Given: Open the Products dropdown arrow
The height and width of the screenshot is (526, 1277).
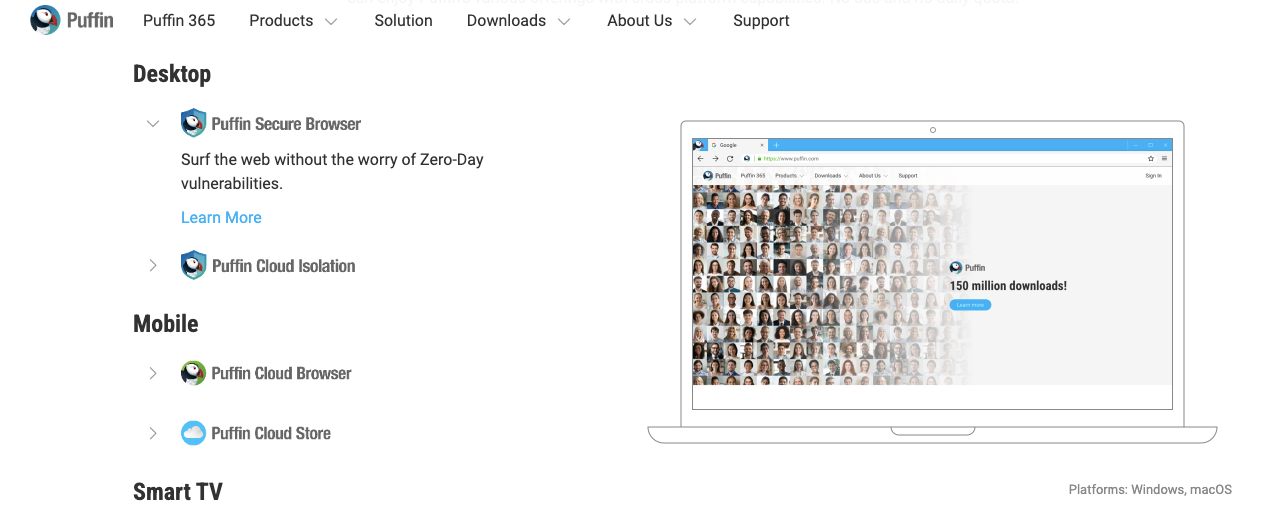Looking at the screenshot, I should click(x=331, y=22).
